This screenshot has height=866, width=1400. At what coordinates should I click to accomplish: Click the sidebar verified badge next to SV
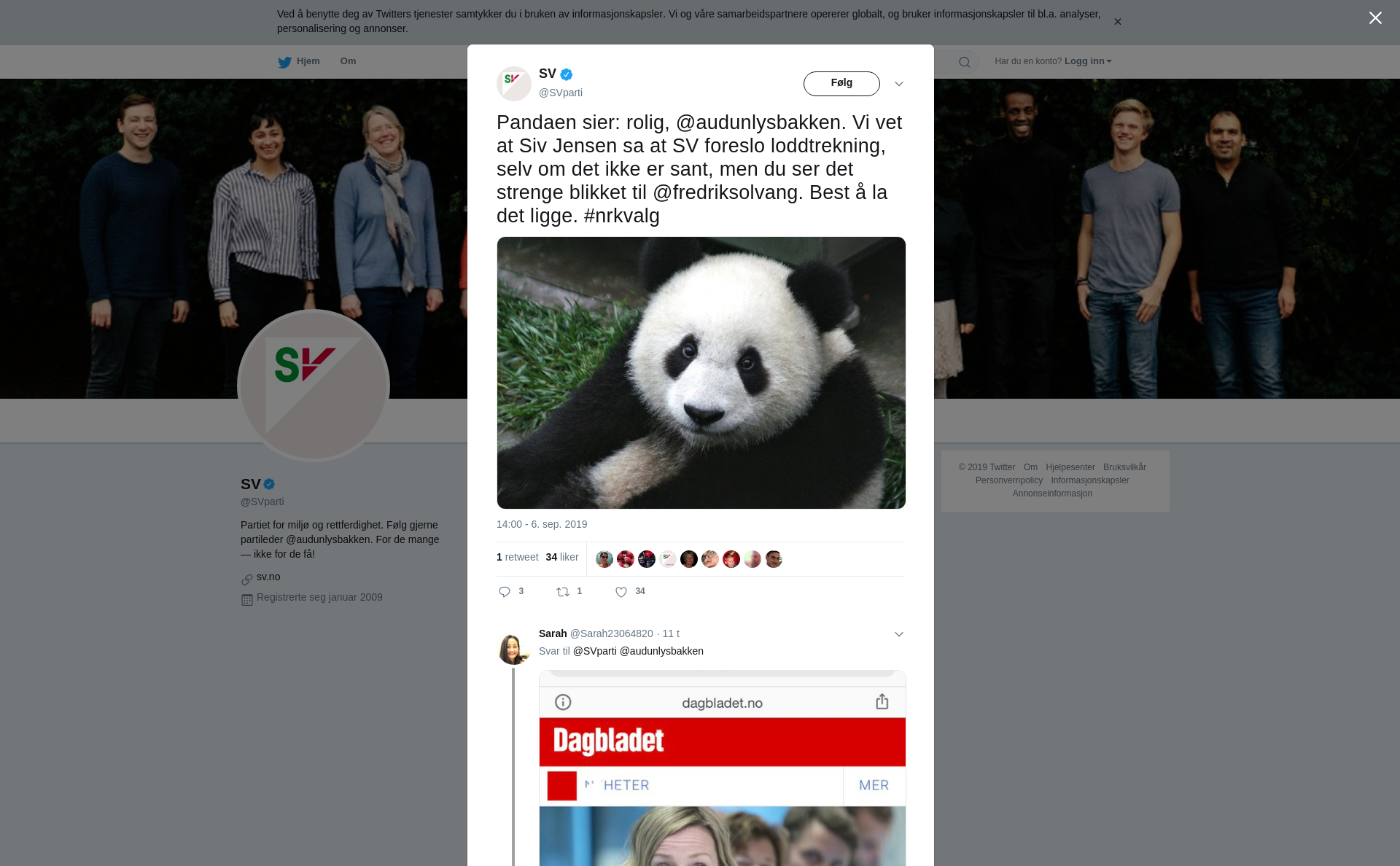point(269,484)
